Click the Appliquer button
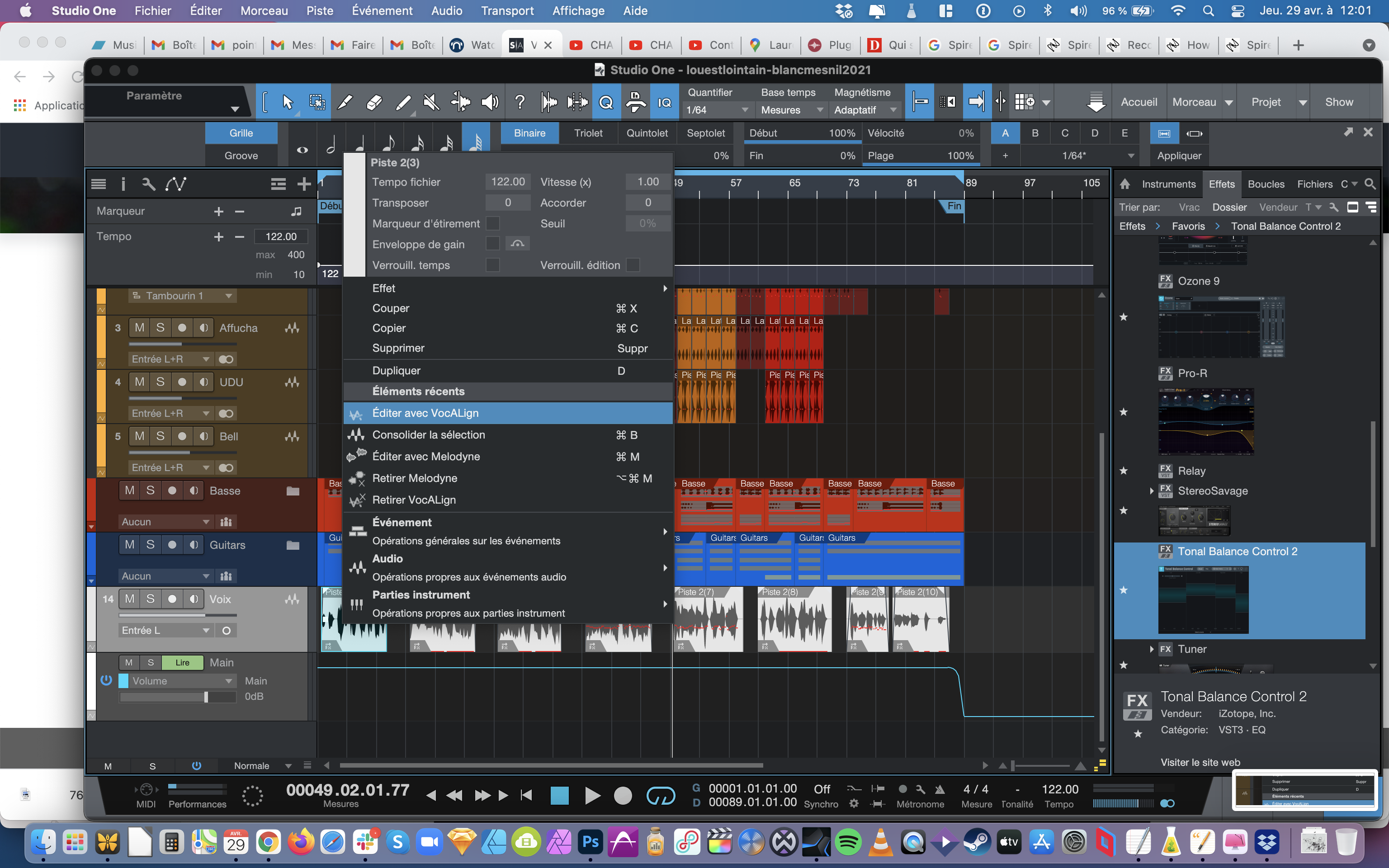This screenshot has width=1389, height=868. (1179, 156)
